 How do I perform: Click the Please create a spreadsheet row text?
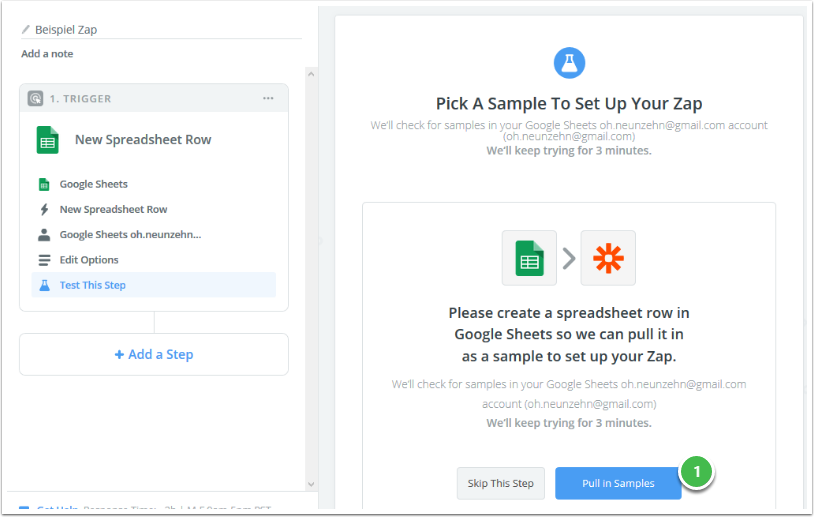coord(569,335)
